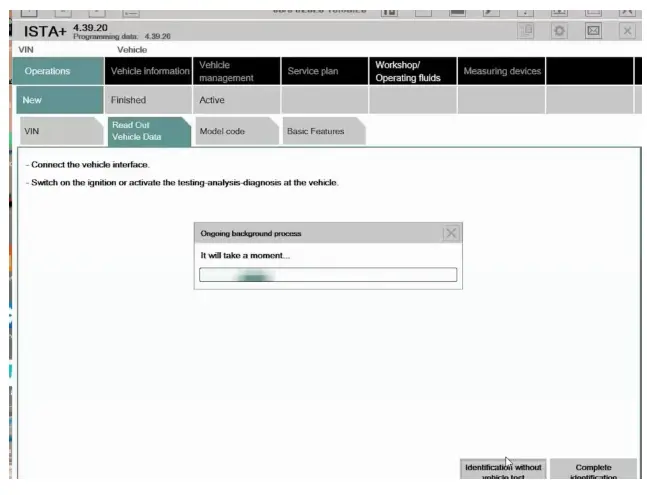This screenshot has height=495, width=647.
Task: Click the 'Connect the vehicle interface' instruction
Action: [87, 165]
